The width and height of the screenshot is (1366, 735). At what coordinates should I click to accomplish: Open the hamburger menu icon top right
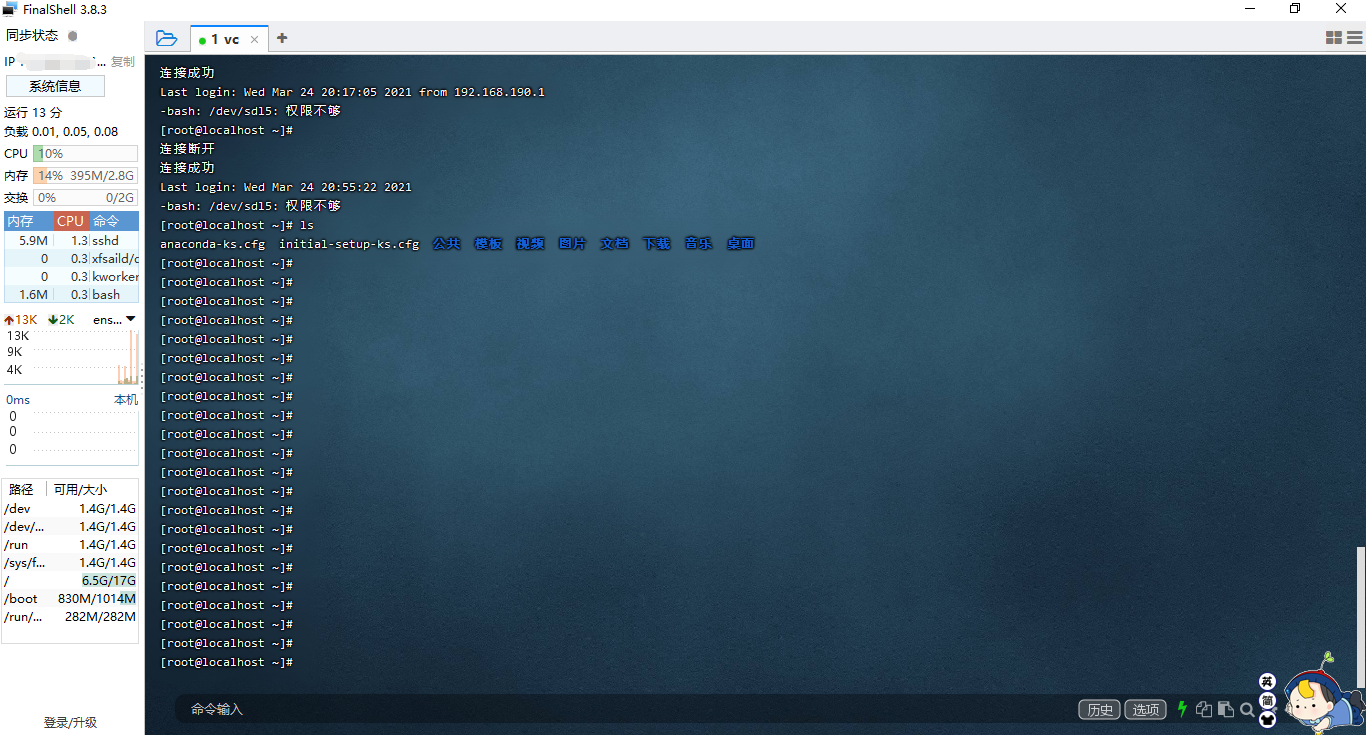(1355, 38)
